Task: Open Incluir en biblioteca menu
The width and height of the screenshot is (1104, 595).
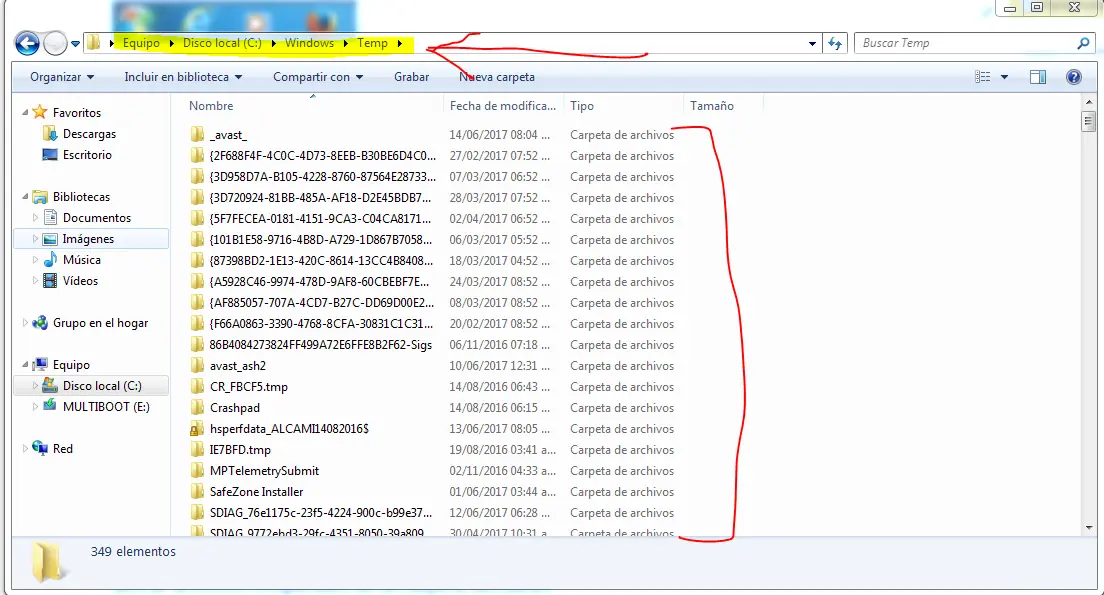Action: pos(183,77)
